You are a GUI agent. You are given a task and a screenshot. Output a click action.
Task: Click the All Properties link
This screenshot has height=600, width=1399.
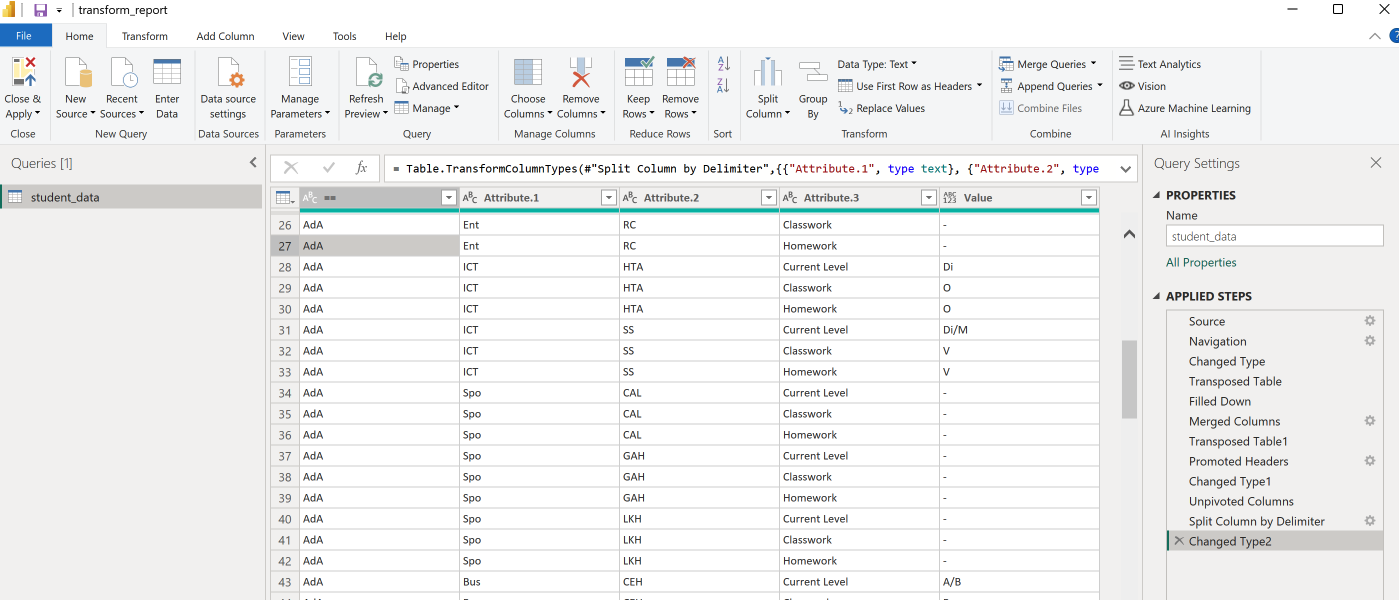point(1201,263)
